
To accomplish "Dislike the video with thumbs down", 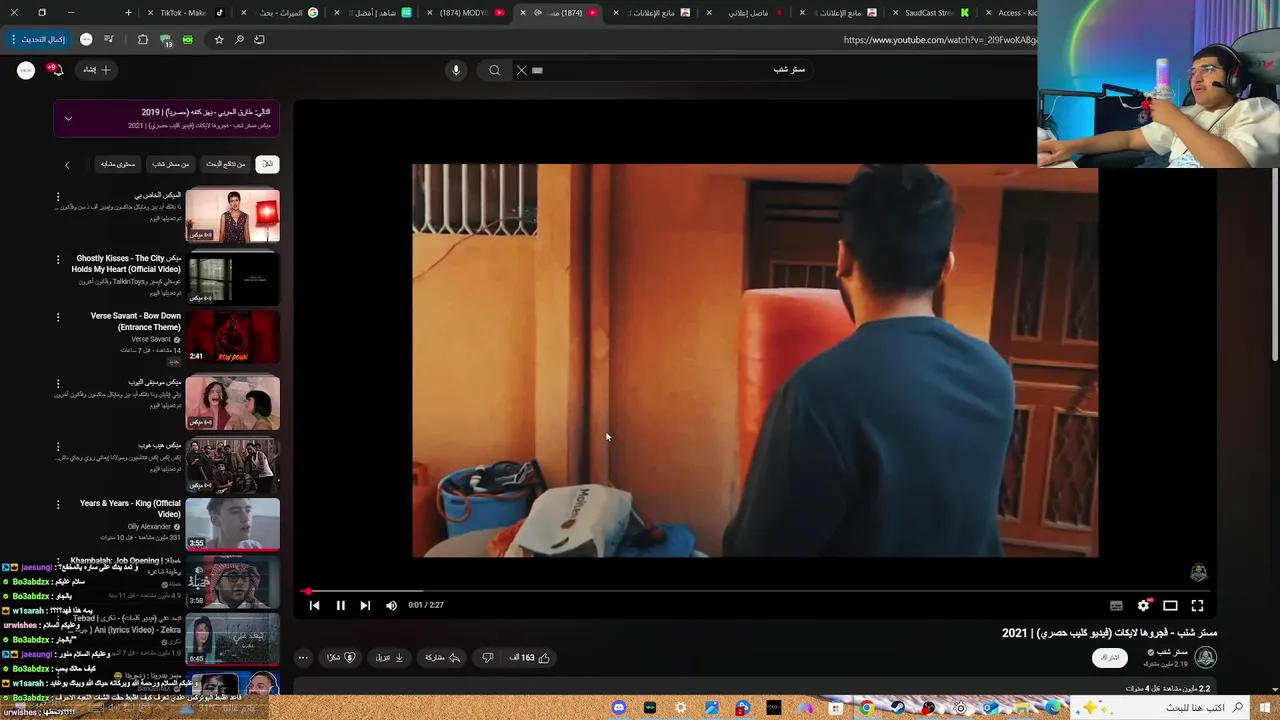I will click(488, 657).
